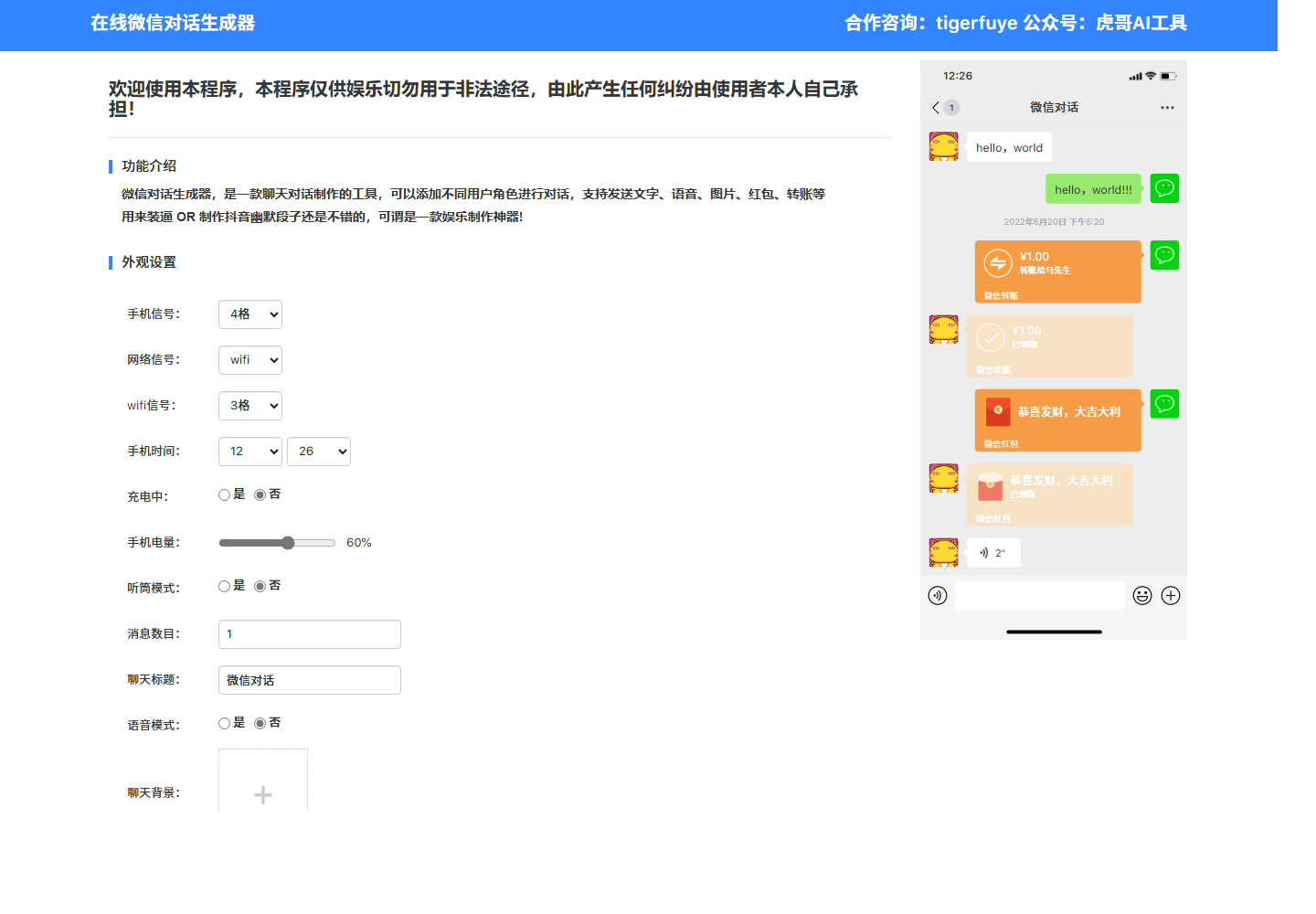
Task: Click green avatar beside orange transfer bubble
Action: click(x=1164, y=255)
